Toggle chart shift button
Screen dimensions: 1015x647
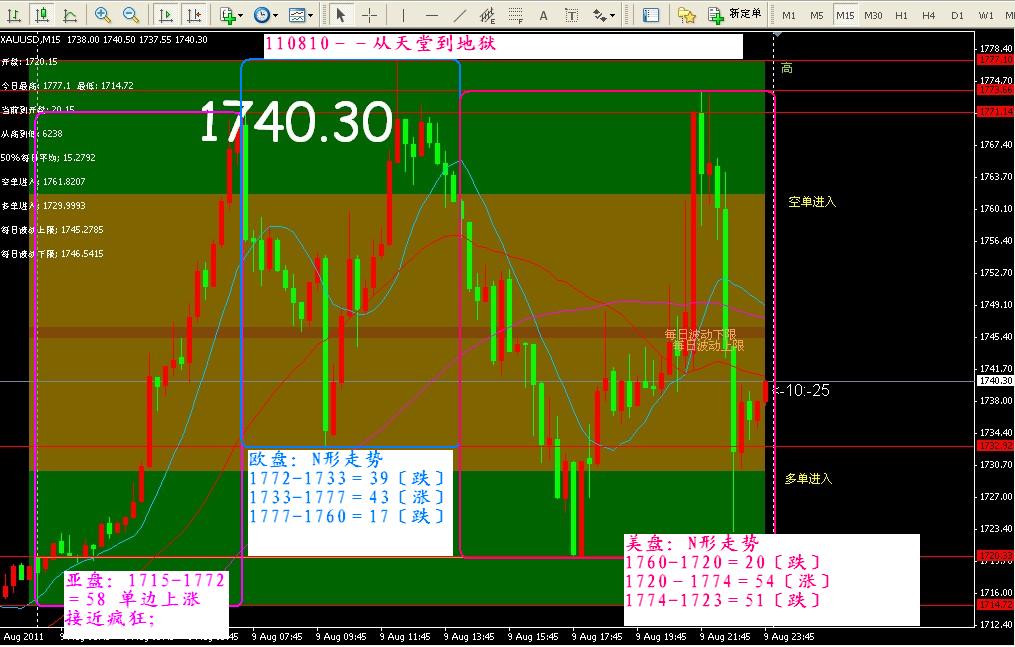(194, 15)
